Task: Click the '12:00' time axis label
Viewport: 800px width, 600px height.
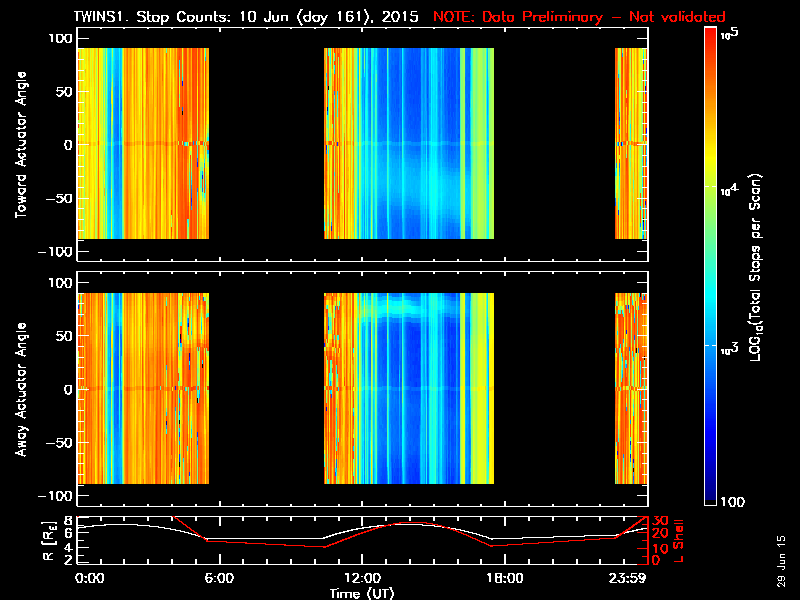Action: tap(362, 578)
